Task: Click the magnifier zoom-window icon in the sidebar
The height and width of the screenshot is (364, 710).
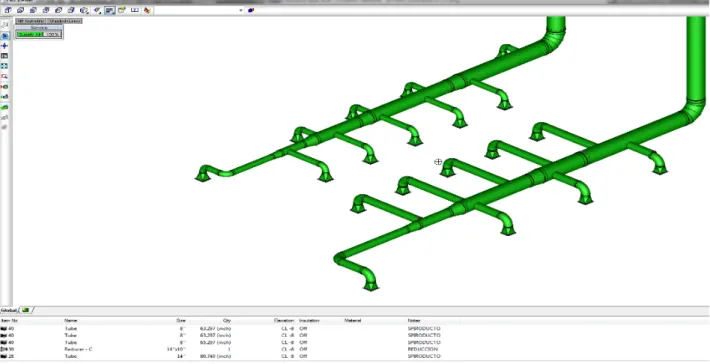Action: point(5,76)
